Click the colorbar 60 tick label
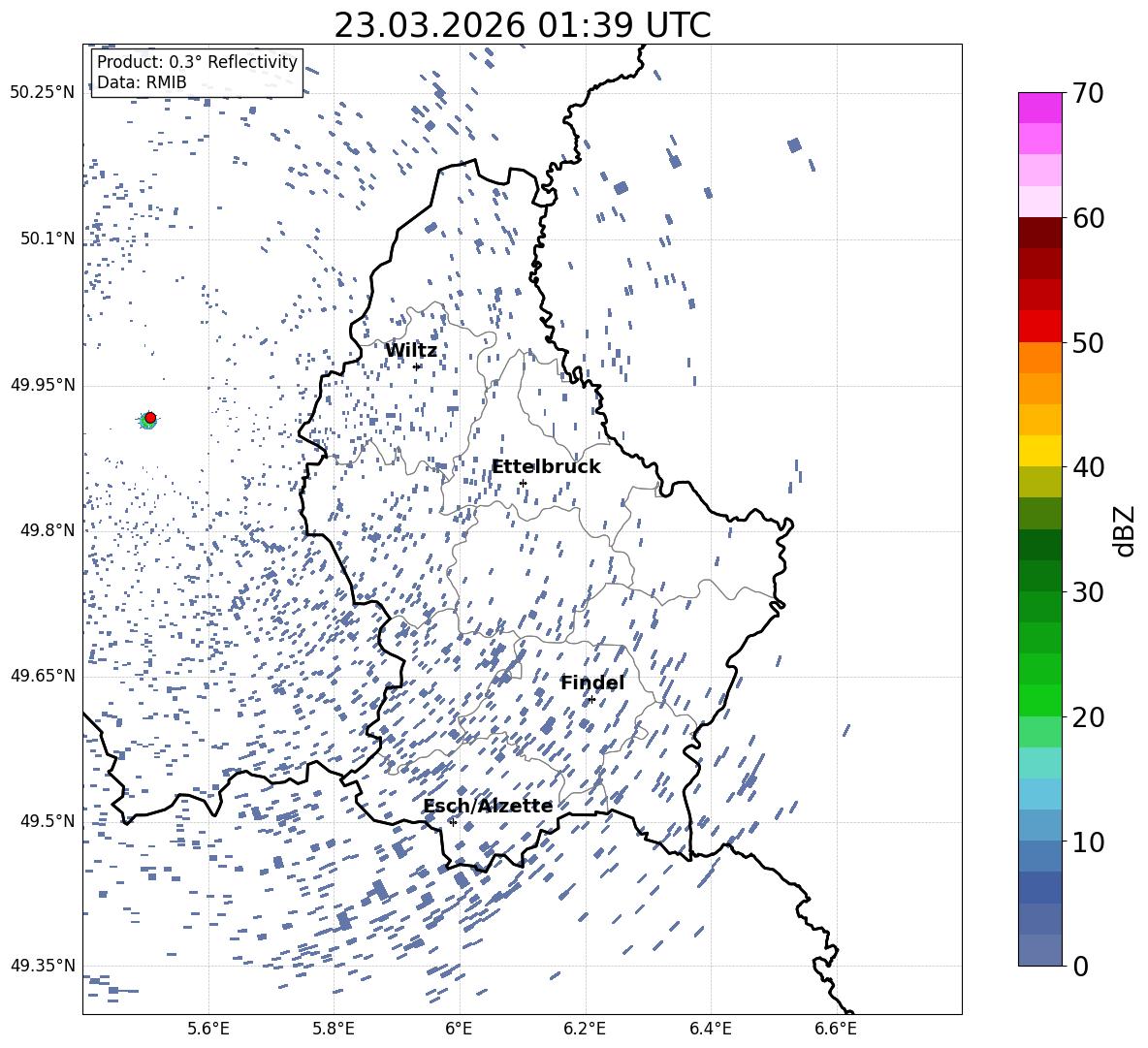 pyautogui.click(x=1089, y=218)
